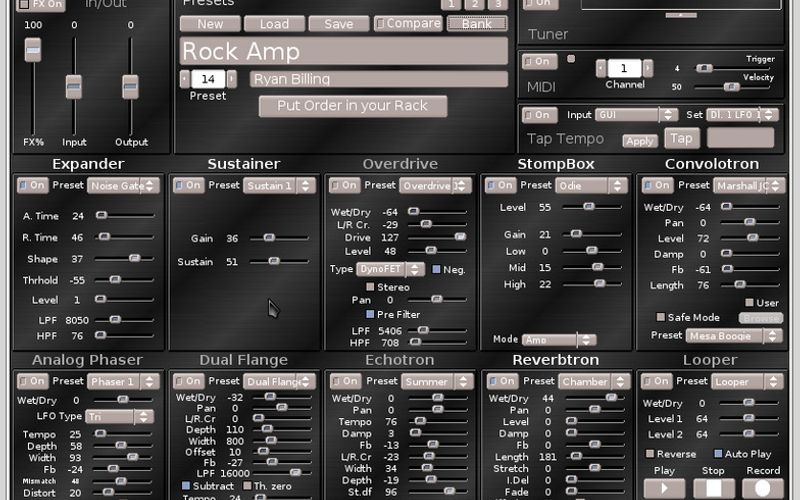Image resolution: width=800 pixels, height=500 pixels.
Task: Toggle the FX On switch
Action: tap(41, 5)
